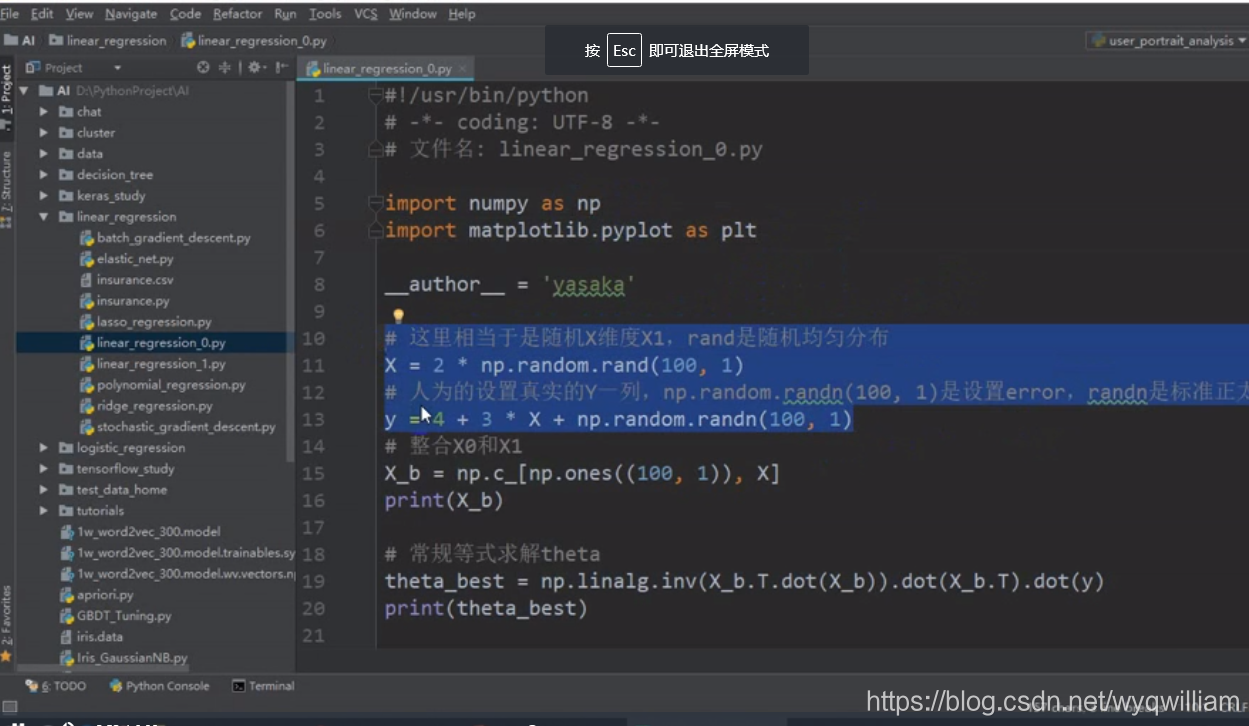This screenshot has width=1249, height=726.
Task: Expand the chat folder
Action: 43,111
